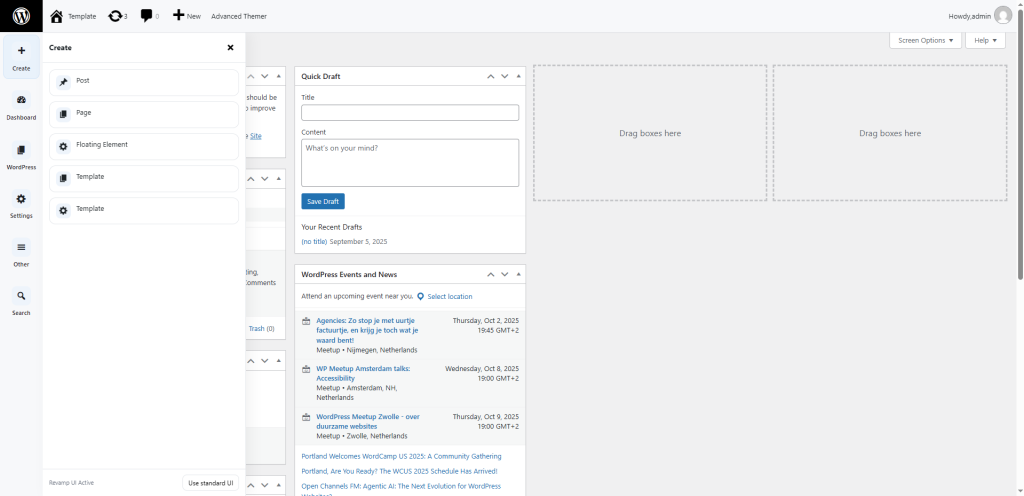
Task: Expand the Help dropdown
Action: click(x=985, y=40)
